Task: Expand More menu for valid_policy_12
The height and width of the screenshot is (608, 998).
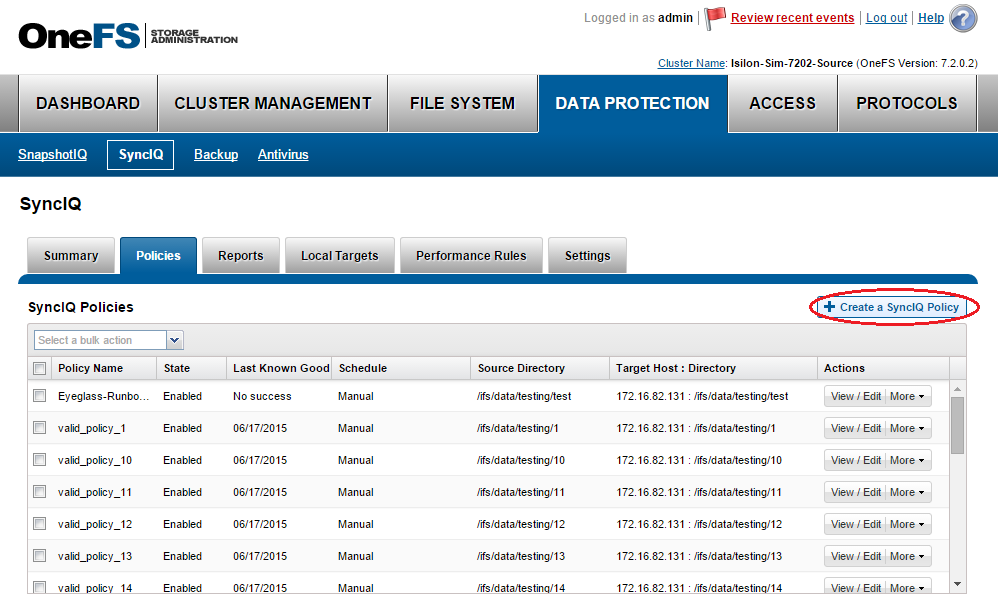Action: click(x=908, y=524)
